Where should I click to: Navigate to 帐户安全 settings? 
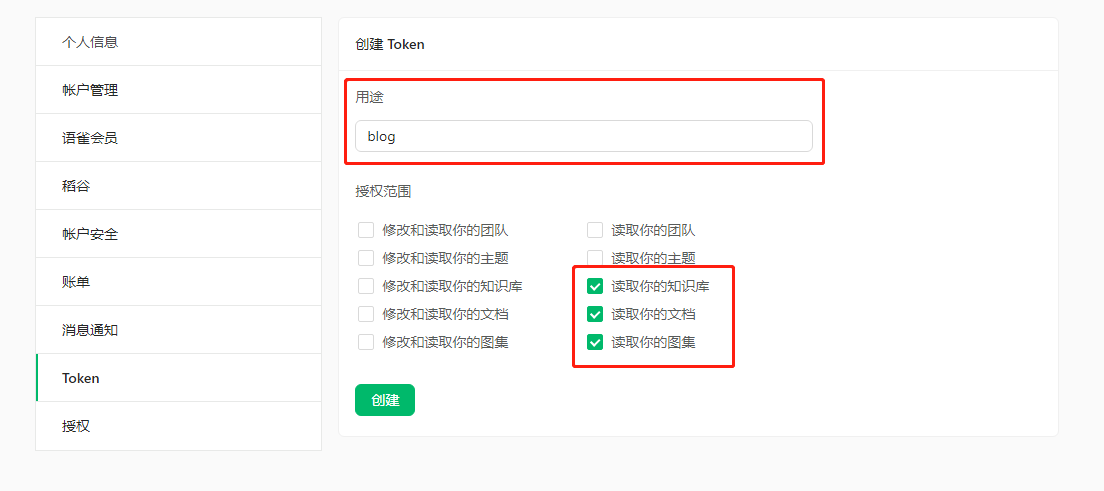[x=90, y=234]
